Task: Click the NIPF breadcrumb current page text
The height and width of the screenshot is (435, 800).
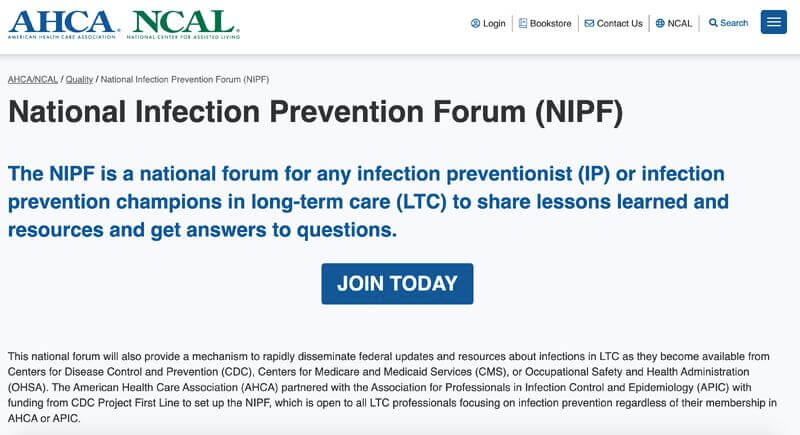Action: (x=185, y=79)
